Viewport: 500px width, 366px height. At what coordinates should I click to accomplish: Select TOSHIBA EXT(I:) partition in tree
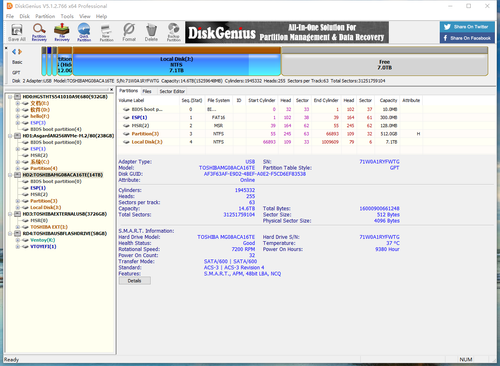click(x=49, y=227)
